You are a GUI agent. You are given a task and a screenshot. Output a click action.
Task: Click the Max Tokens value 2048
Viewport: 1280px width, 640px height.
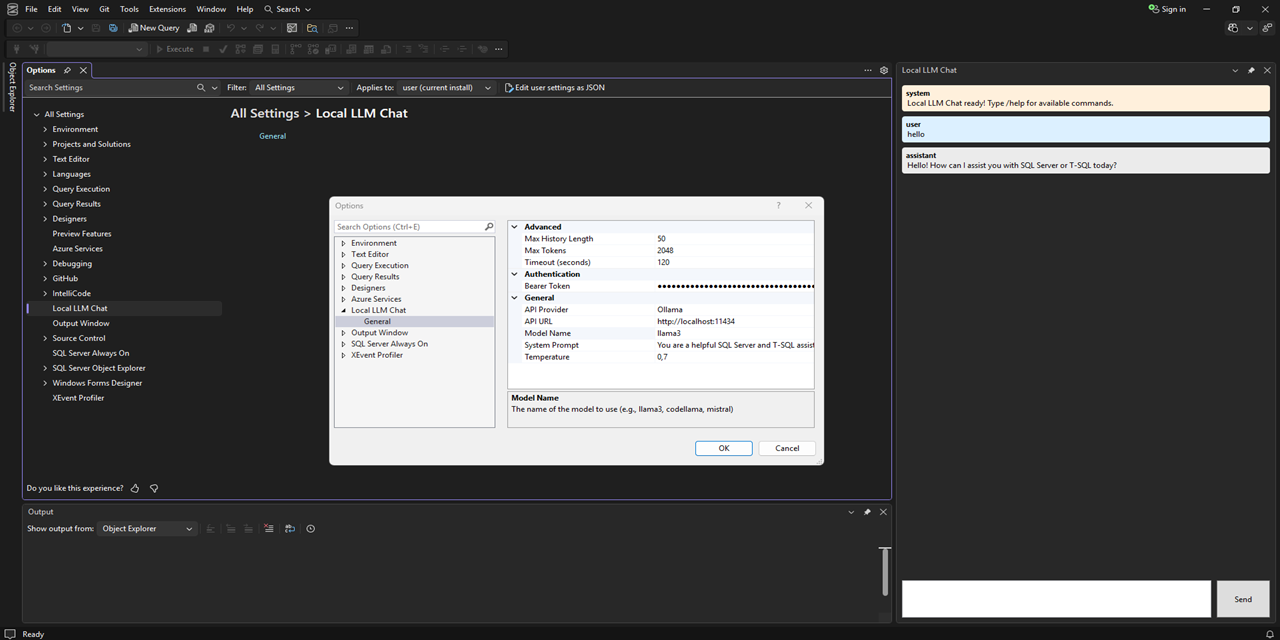666,250
